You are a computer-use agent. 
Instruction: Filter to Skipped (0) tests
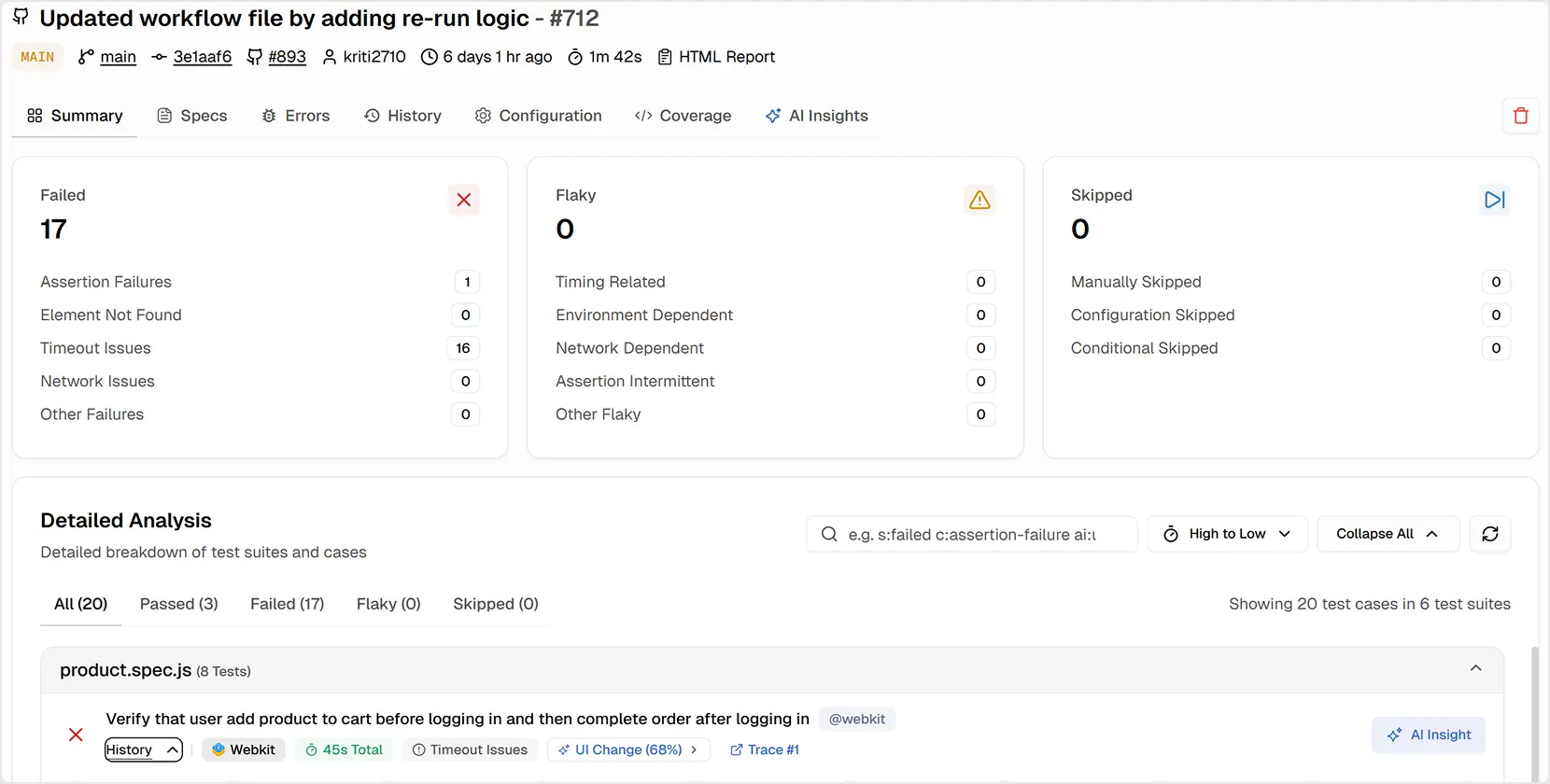click(496, 604)
